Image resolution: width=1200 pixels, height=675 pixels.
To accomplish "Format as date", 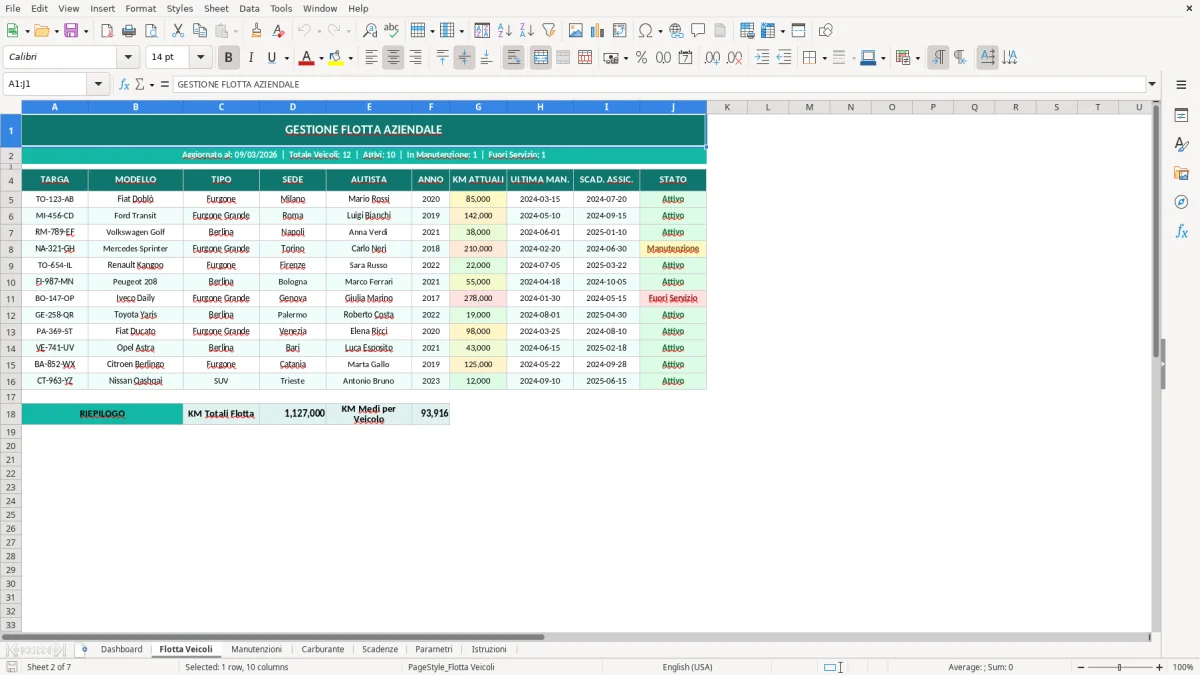I will (x=685, y=58).
